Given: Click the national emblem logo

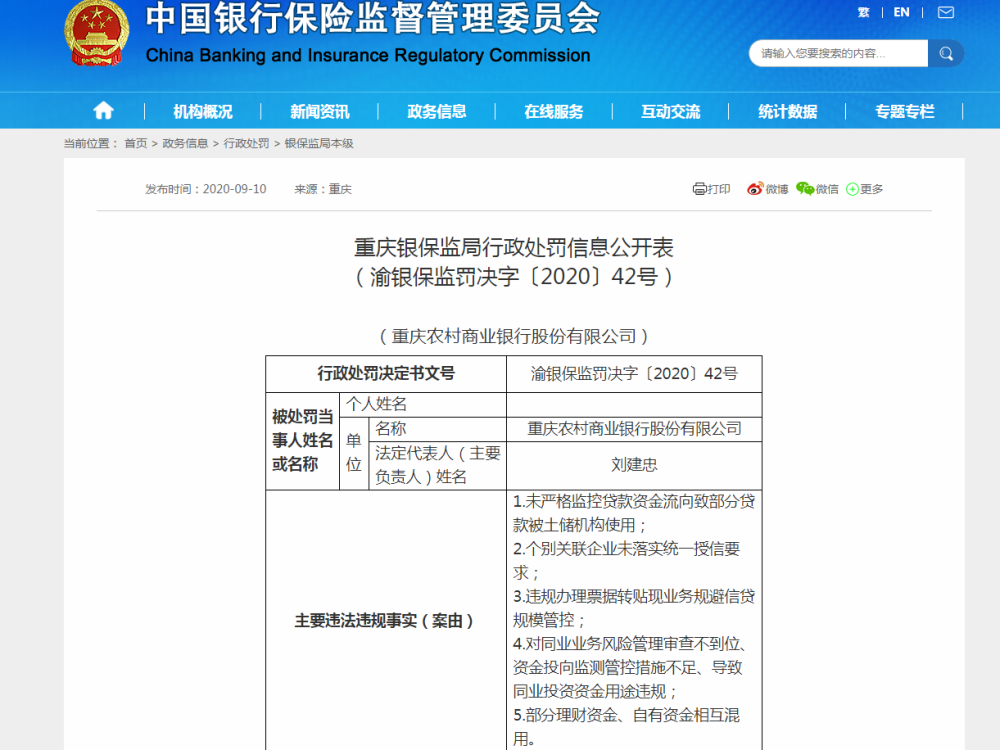Looking at the screenshot, I should (96, 33).
